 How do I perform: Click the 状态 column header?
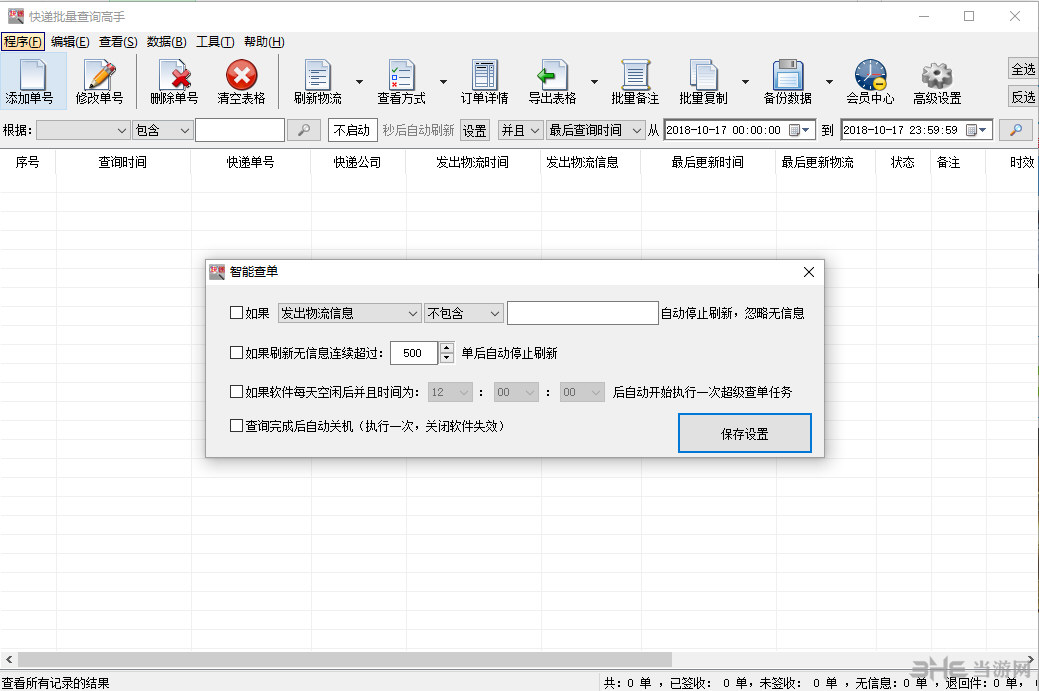(902, 162)
